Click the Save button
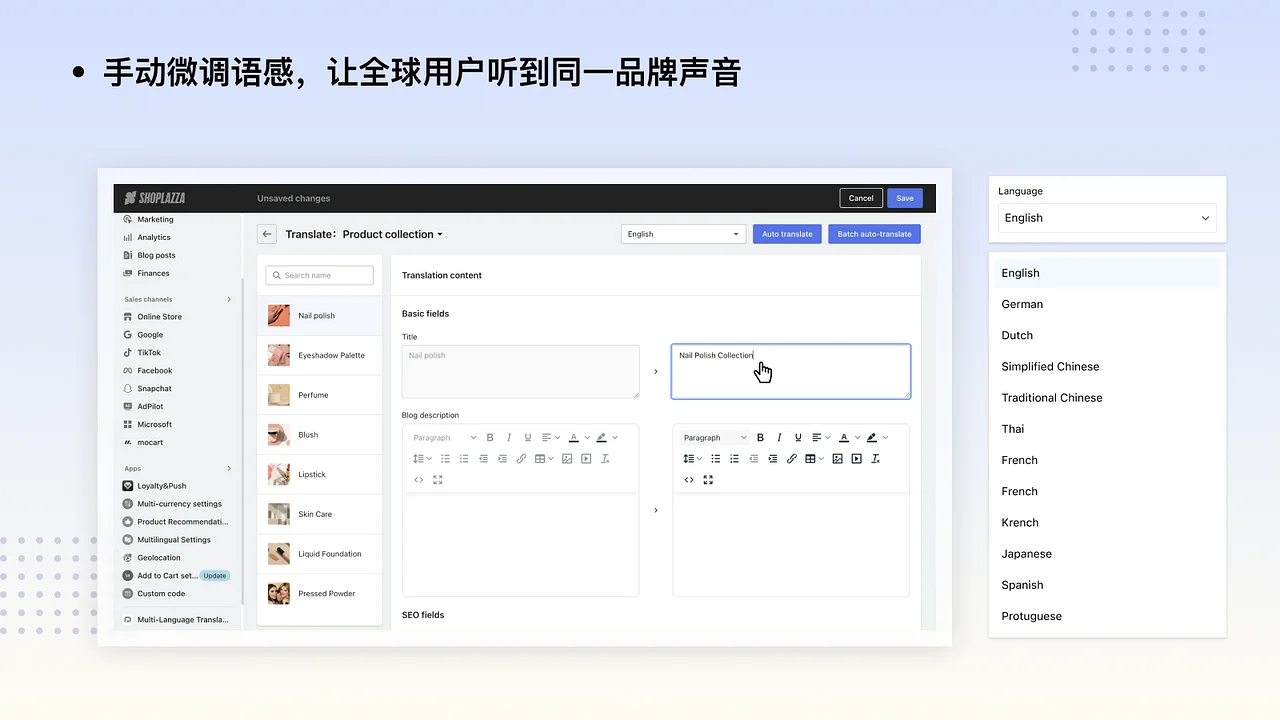 tap(904, 198)
